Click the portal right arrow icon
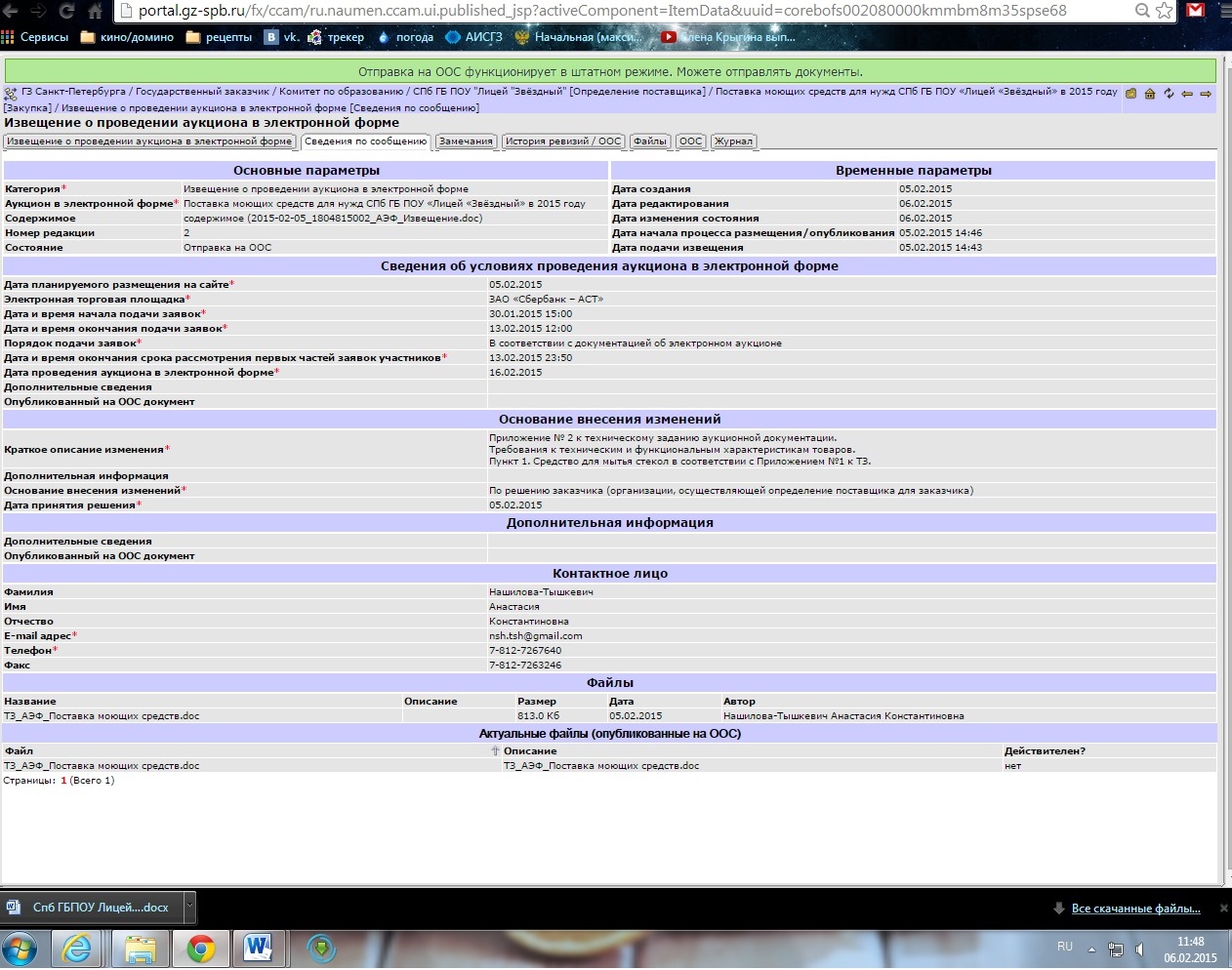The image size is (1232, 970). (x=1206, y=94)
